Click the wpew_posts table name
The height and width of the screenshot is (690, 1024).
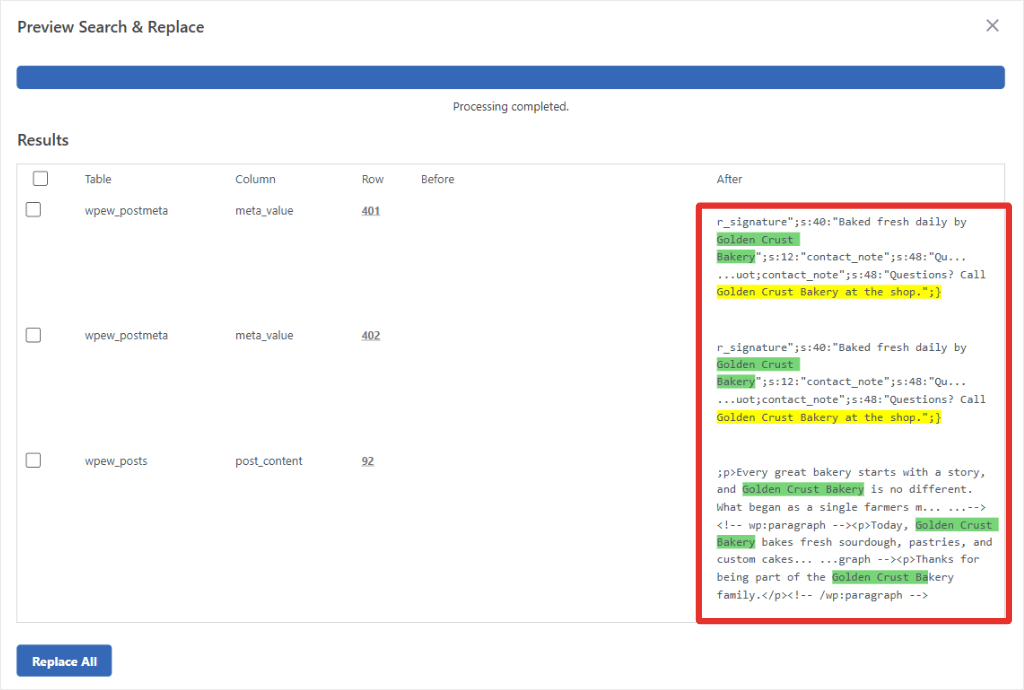point(116,461)
